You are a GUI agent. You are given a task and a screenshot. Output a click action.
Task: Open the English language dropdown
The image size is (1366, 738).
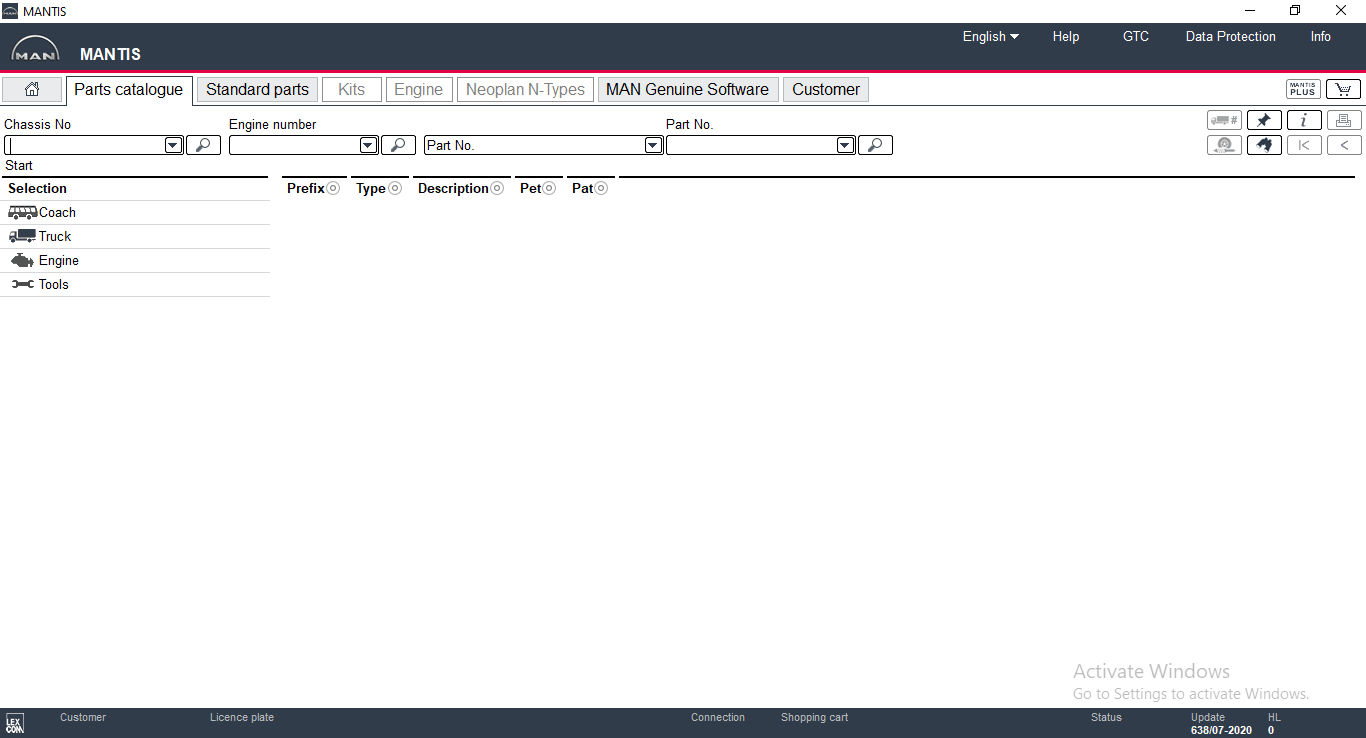[990, 36]
